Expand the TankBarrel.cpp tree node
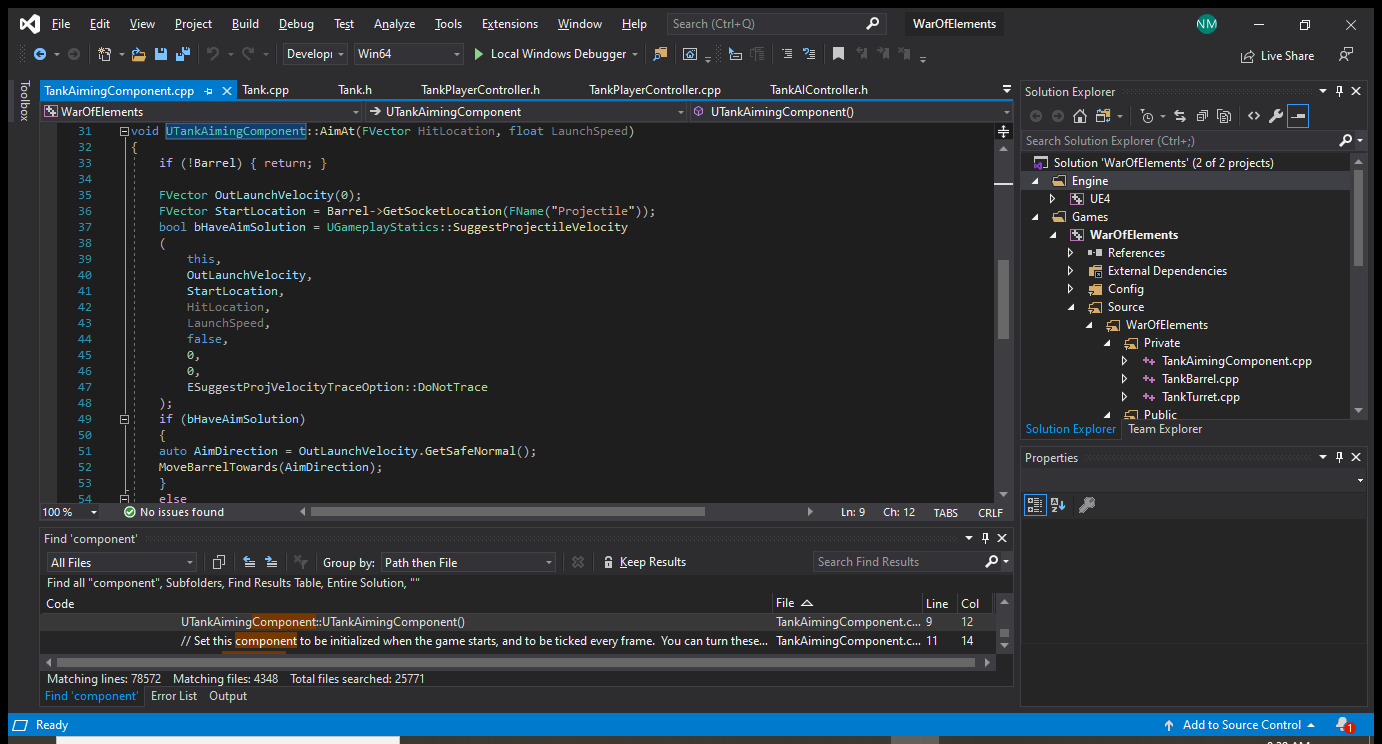 [1124, 379]
